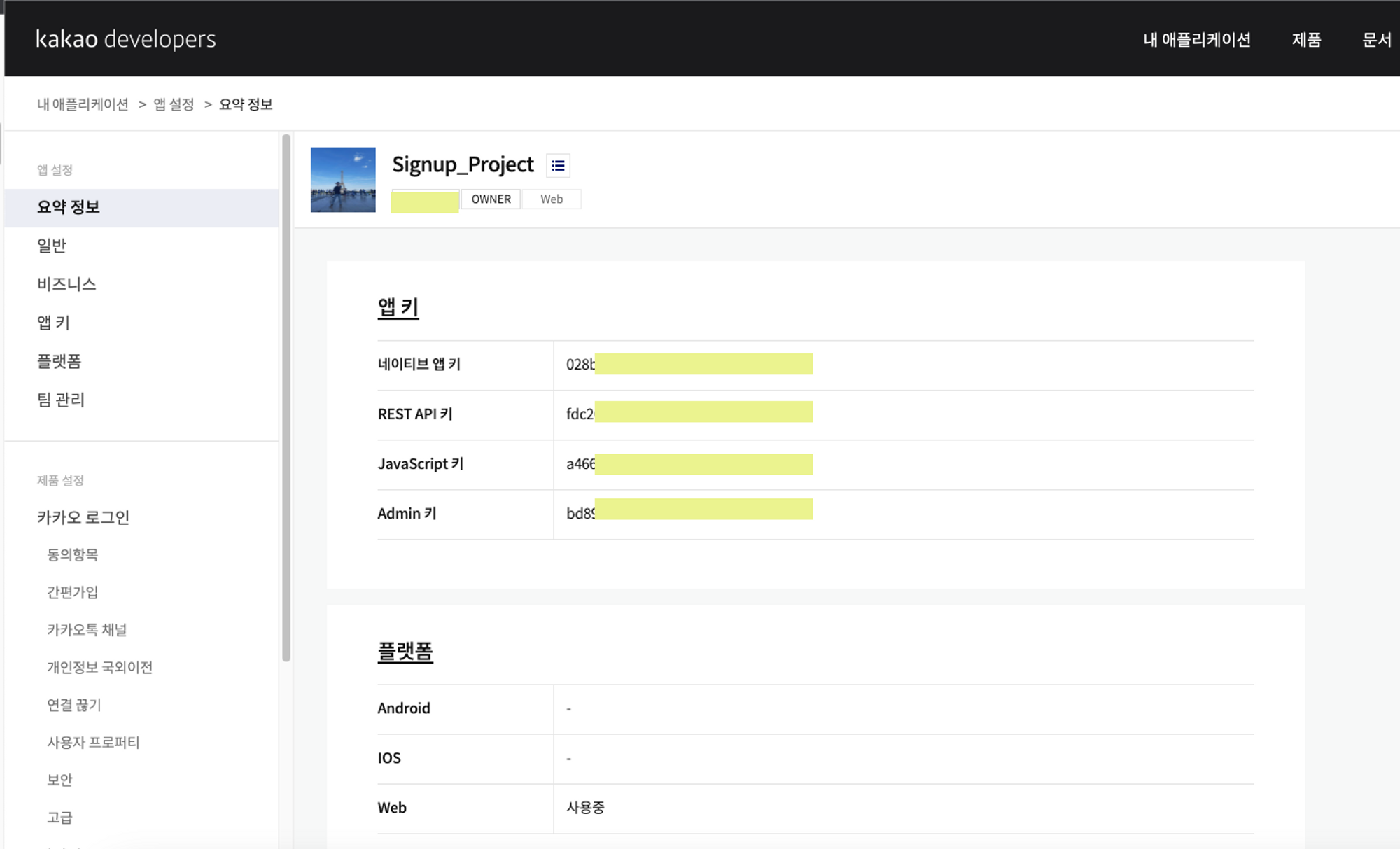Open 앱 키 sidebar item

pos(53,323)
